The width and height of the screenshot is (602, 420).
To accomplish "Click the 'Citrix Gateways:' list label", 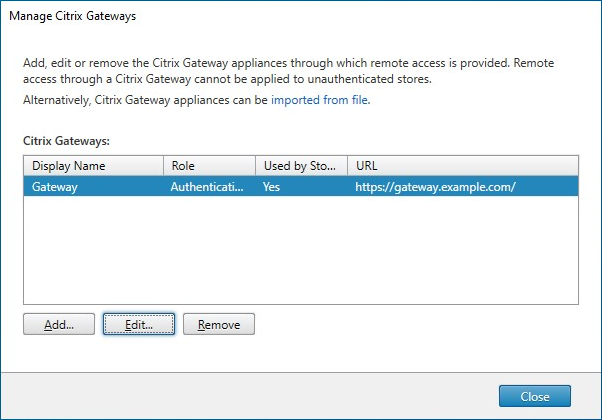I will [64, 142].
